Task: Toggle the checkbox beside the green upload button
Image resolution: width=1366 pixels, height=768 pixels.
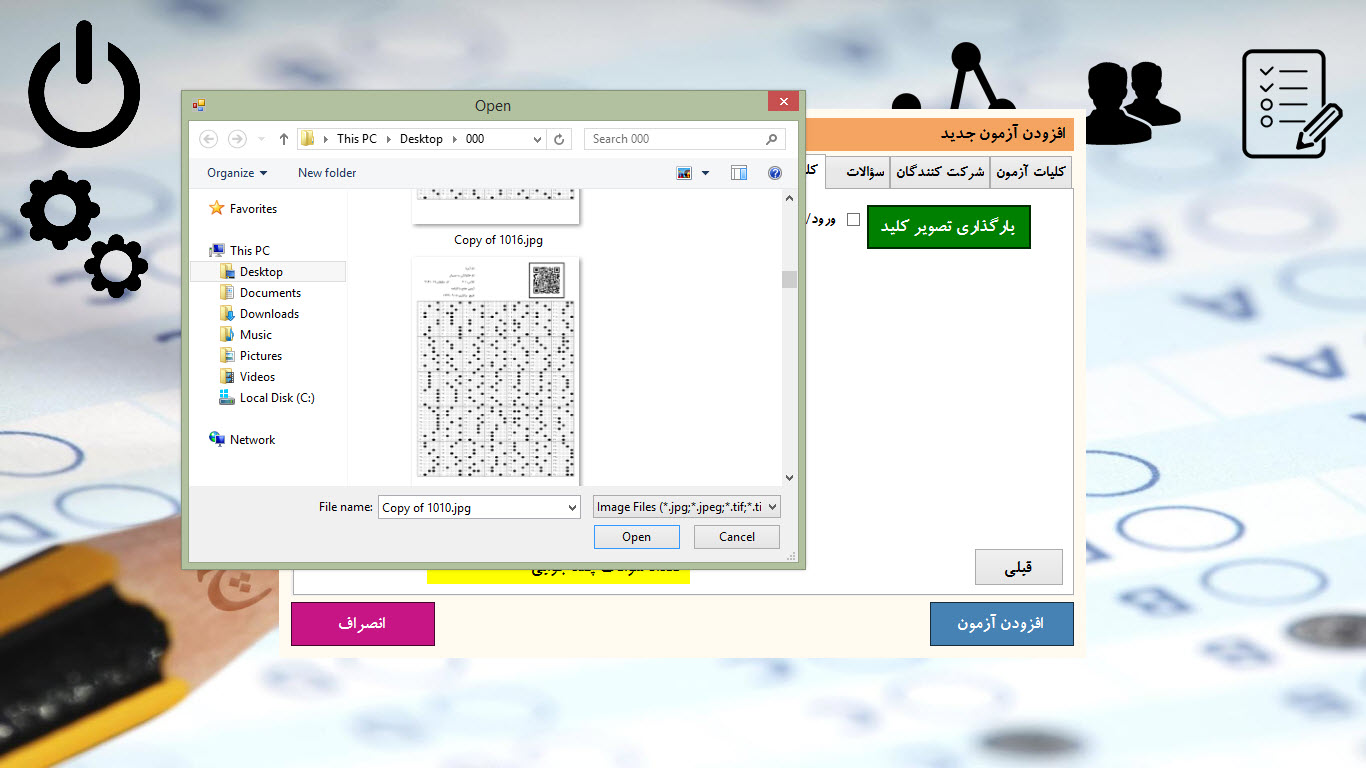Action: click(853, 220)
